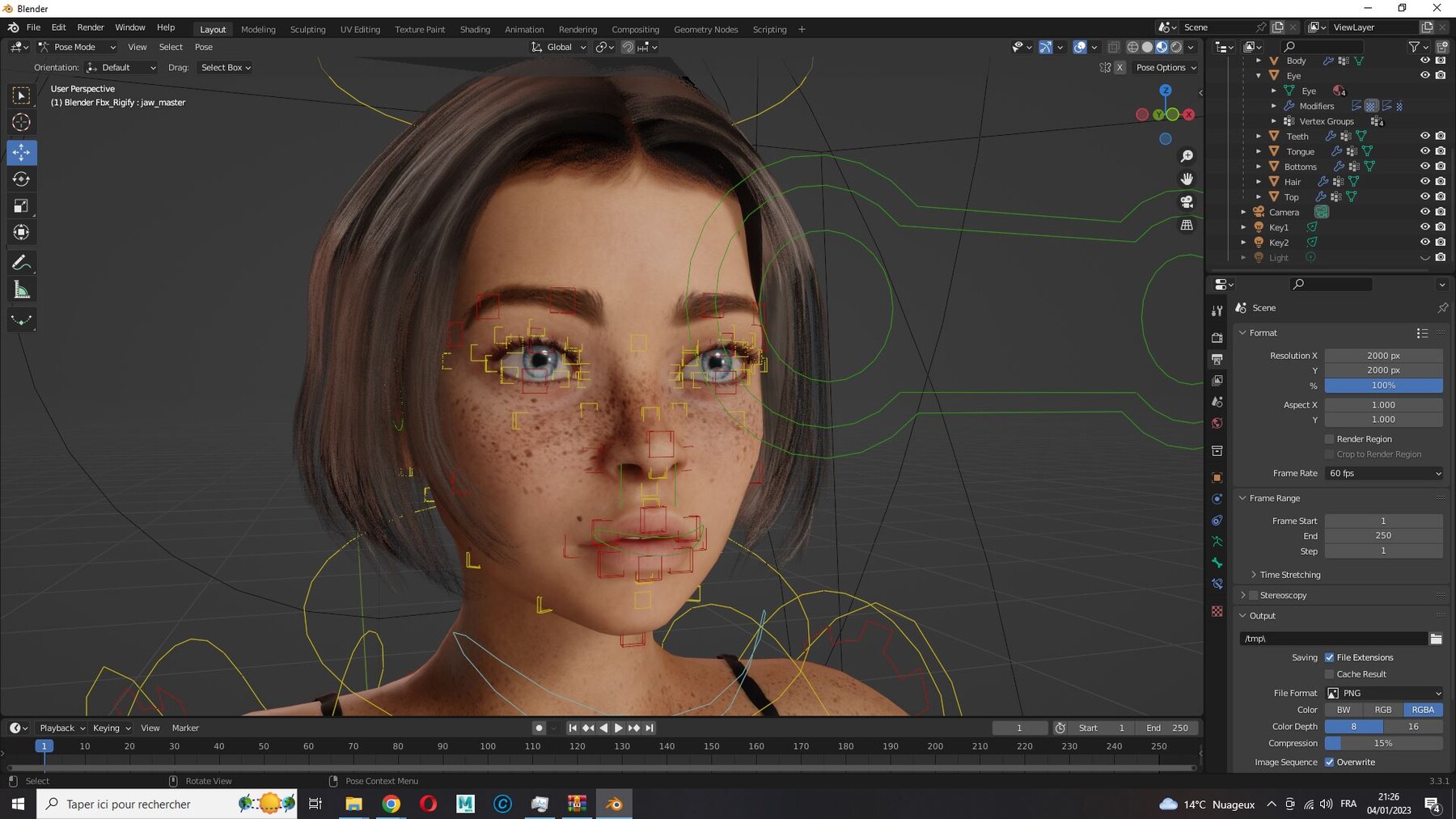Choose the Measure tool

(x=22, y=290)
